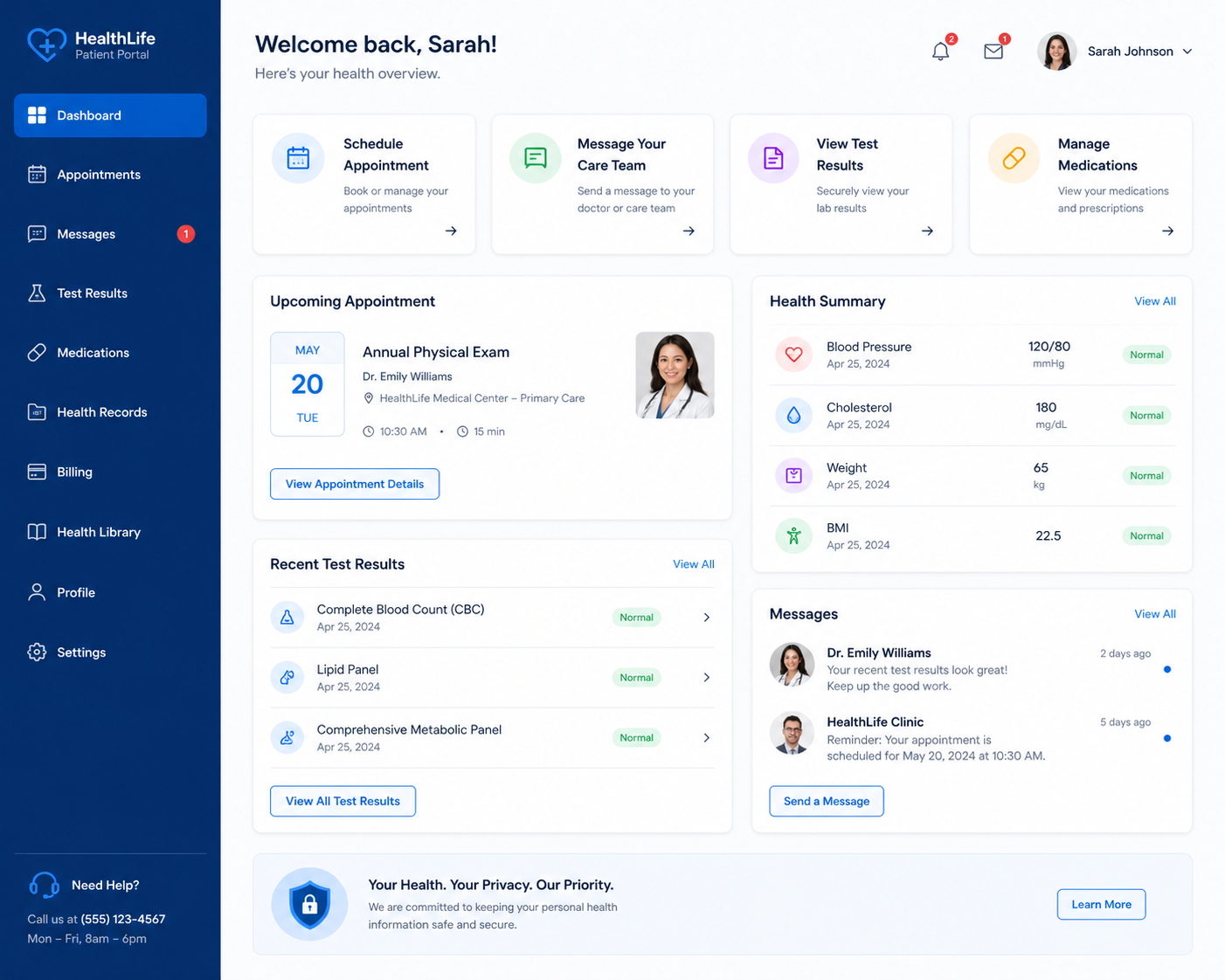Open Profile in the sidebar
The height and width of the screenshot is (980, 1225).
(110, 592)
